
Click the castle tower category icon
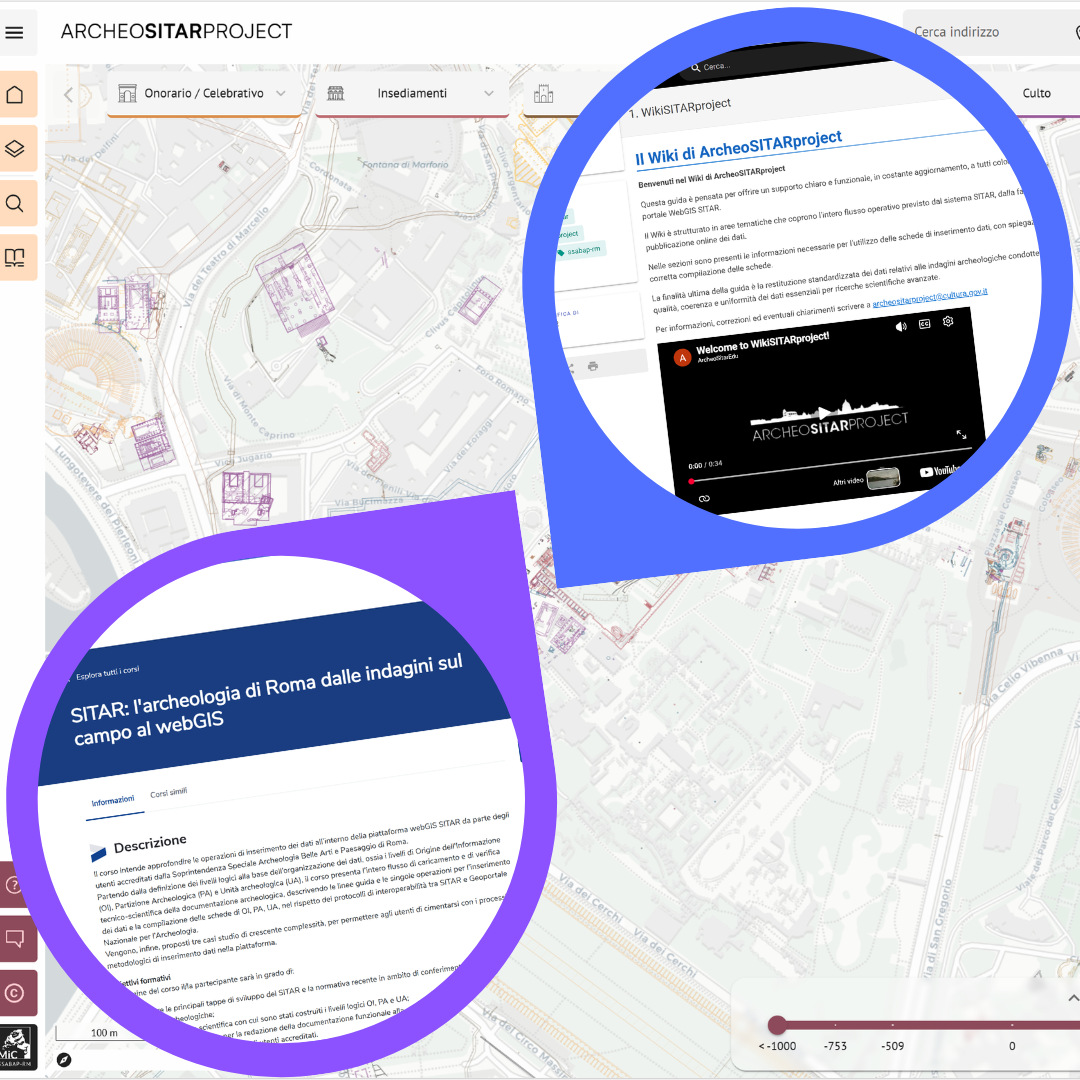click(543, 94)
